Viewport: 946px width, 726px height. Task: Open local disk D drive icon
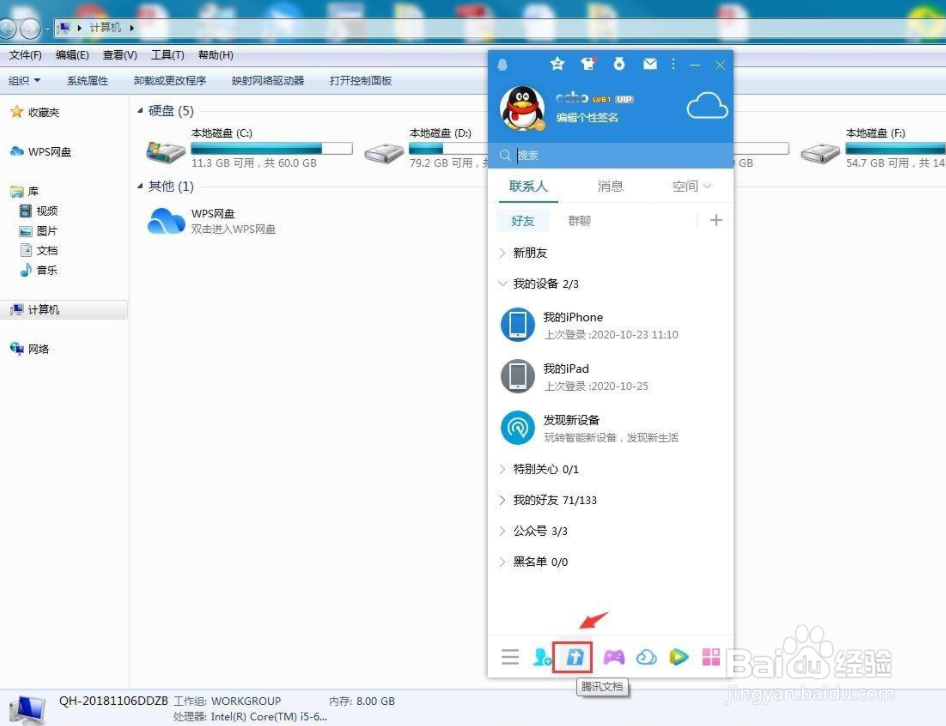point(384,153)
